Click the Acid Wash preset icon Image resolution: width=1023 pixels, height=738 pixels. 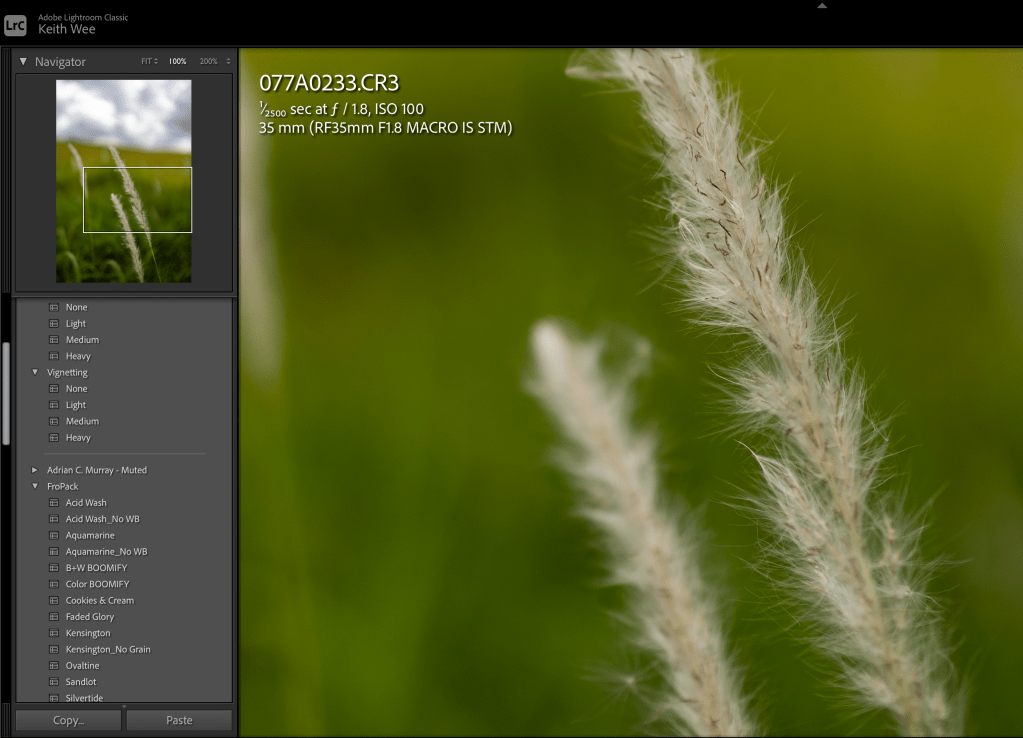pyautogui.click(x=54, y=503)
